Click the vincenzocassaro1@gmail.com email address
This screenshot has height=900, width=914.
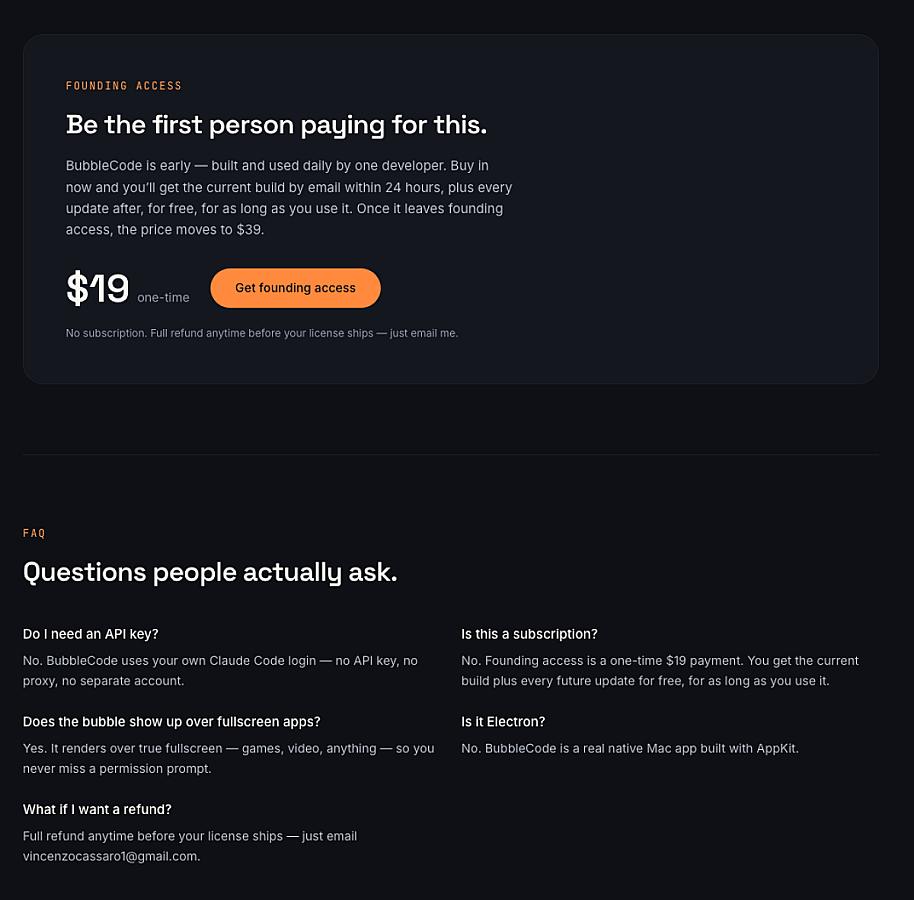coord(111,856)
